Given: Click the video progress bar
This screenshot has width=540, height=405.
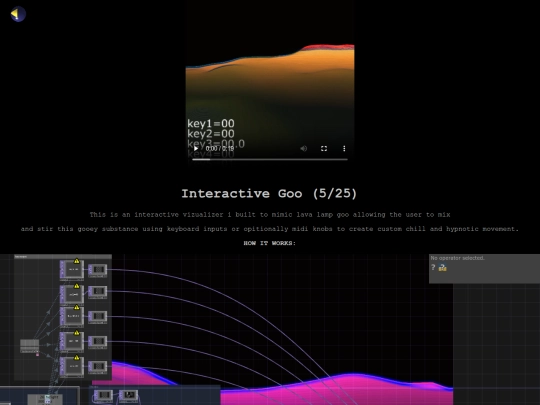Looking at the screenshot, I should point(270,159).
